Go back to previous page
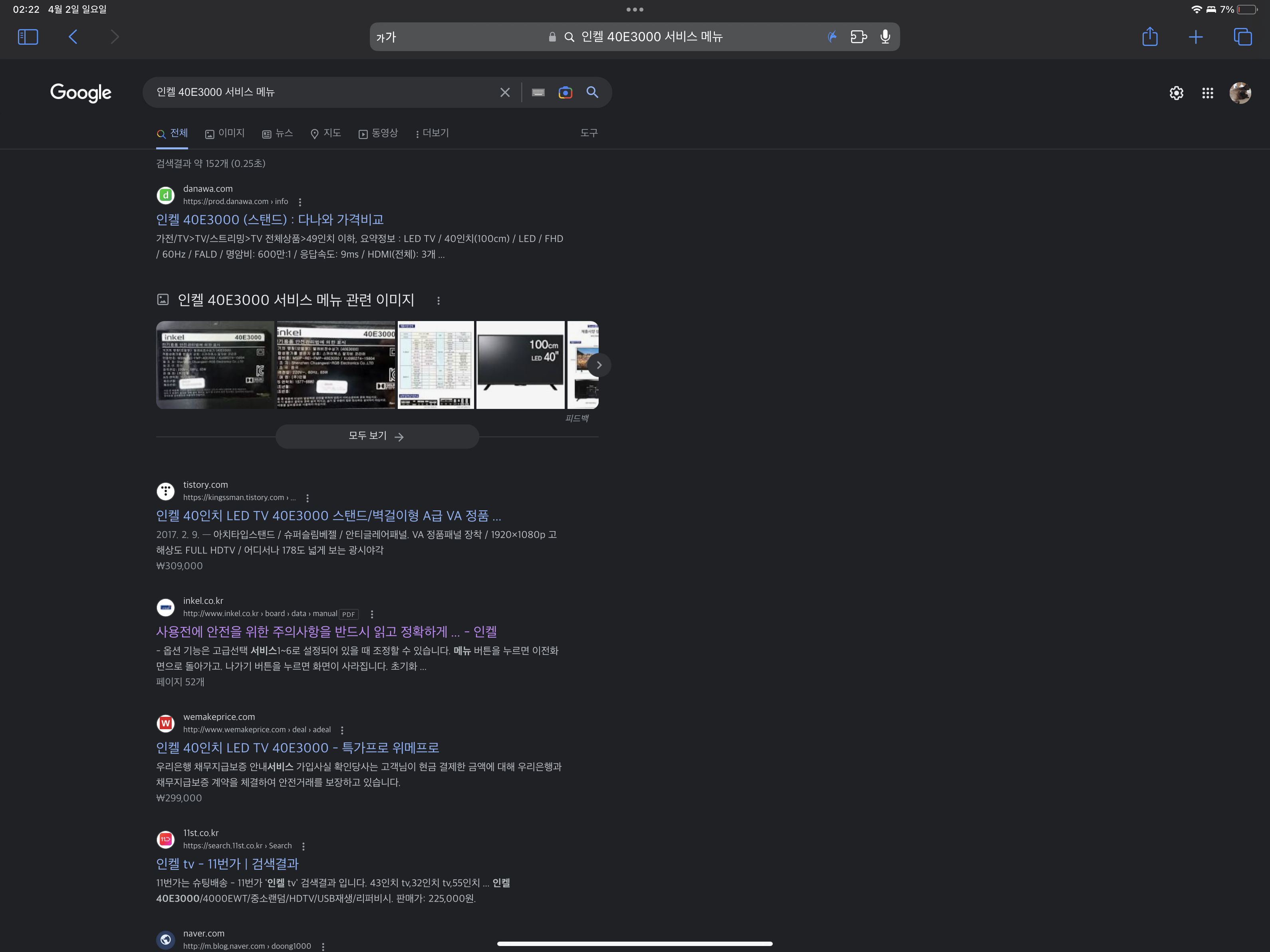The height and width of the screenshot is (952, 1270). 73,37
